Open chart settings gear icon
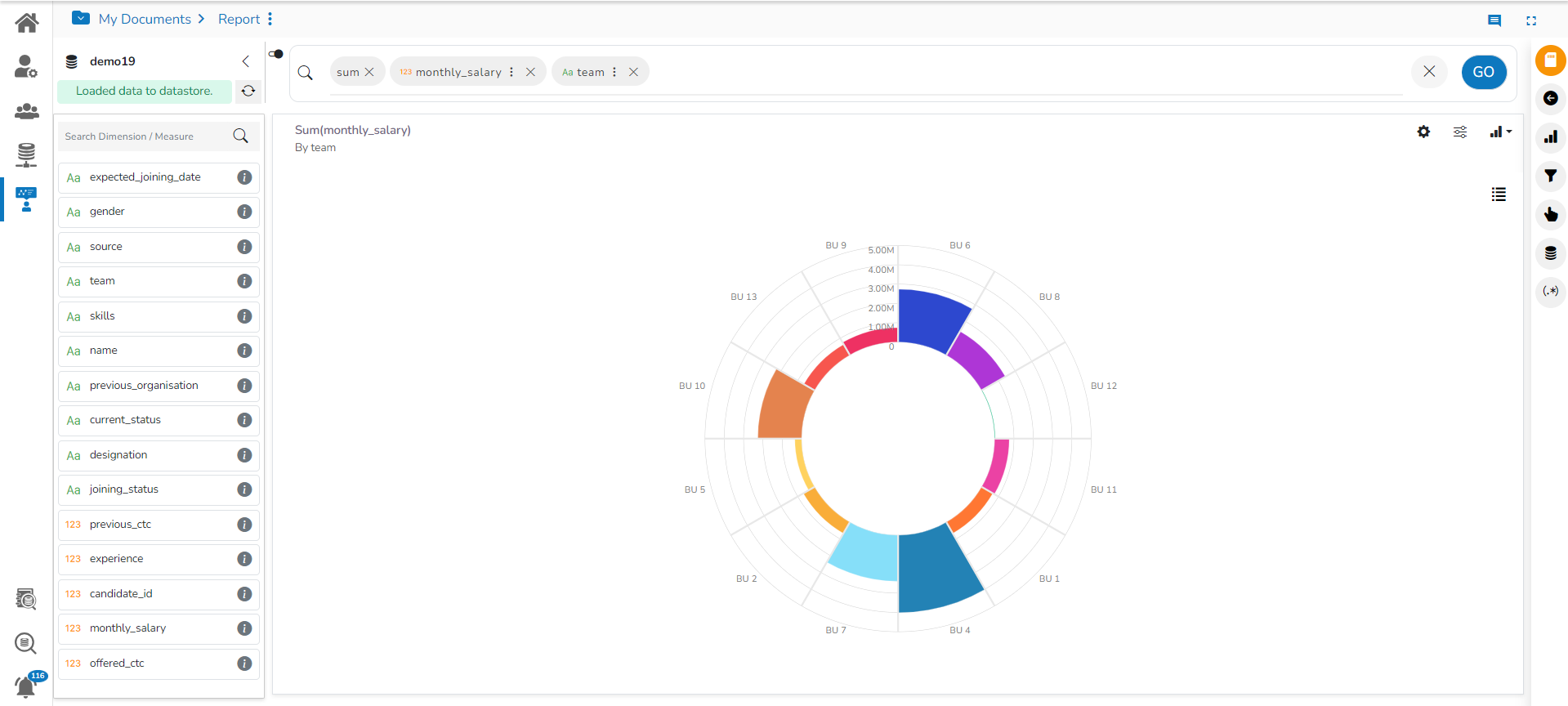The width and height of the screenshot is (1568, 706). [x=1423, y=132]
